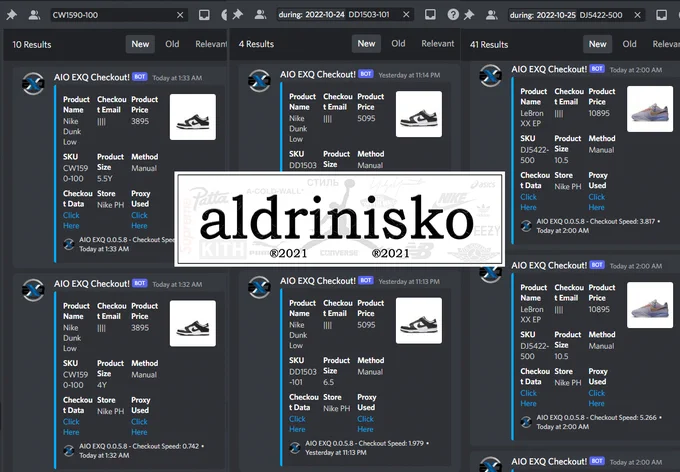Click footer logo beside Checkout Speed 1.979
The height and width of the screenshot is (472, 680).
(295, 448)
